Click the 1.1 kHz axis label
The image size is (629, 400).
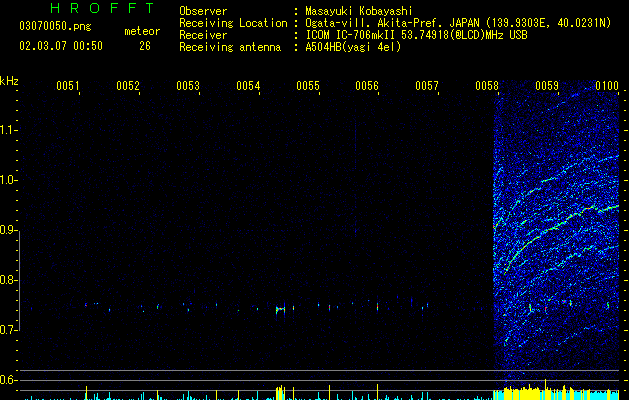(x=7, y=130)
